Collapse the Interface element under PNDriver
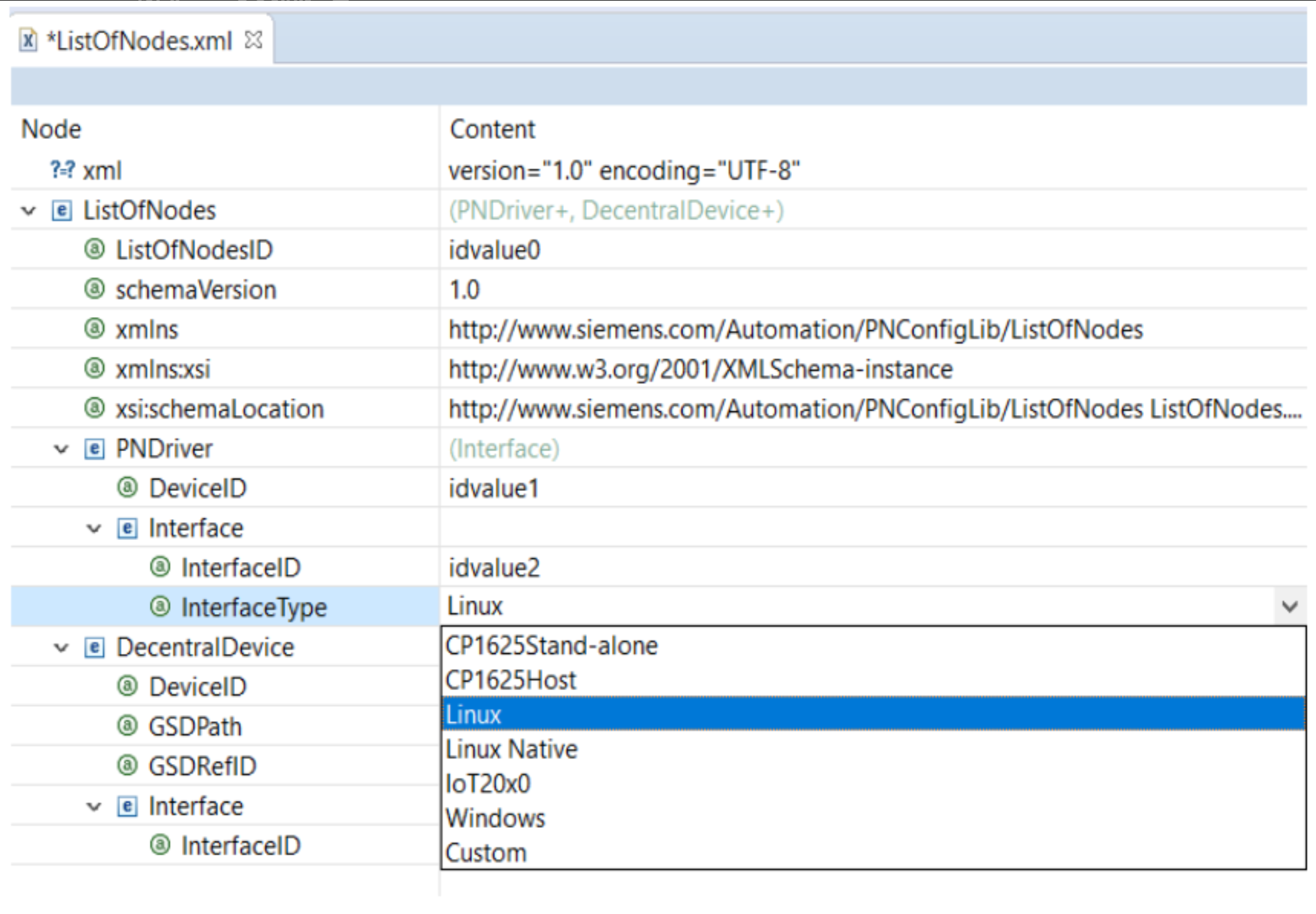 (94, 528)
